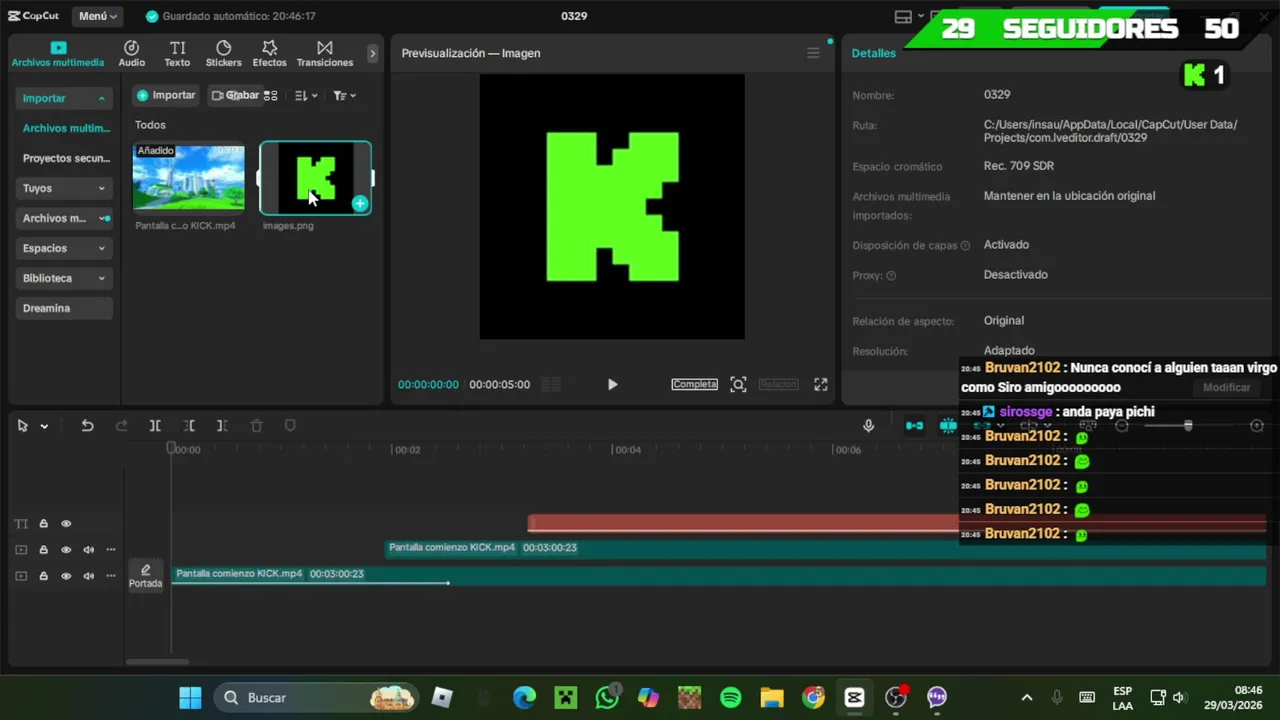
Task: Hide the text track
Action: (66, 524)
